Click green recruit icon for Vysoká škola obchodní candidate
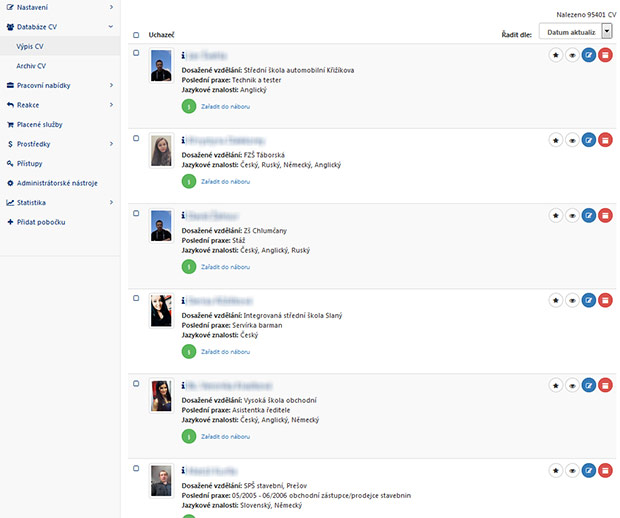This screenshot has height=518, width=620. pyautogui.click(x=188, y=437)
